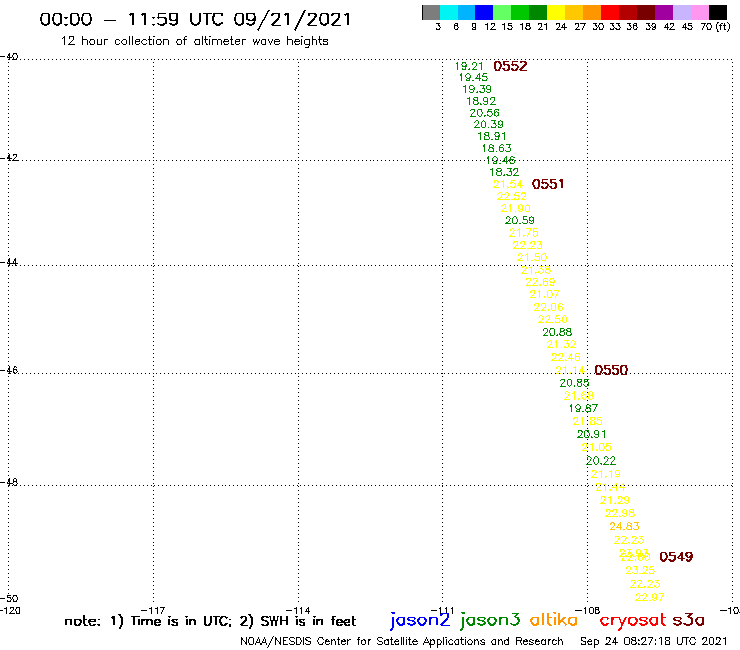This screenshot has height=650, width=740.
Task: Click the light green legend swatch
Action: [x=502, y=12]
